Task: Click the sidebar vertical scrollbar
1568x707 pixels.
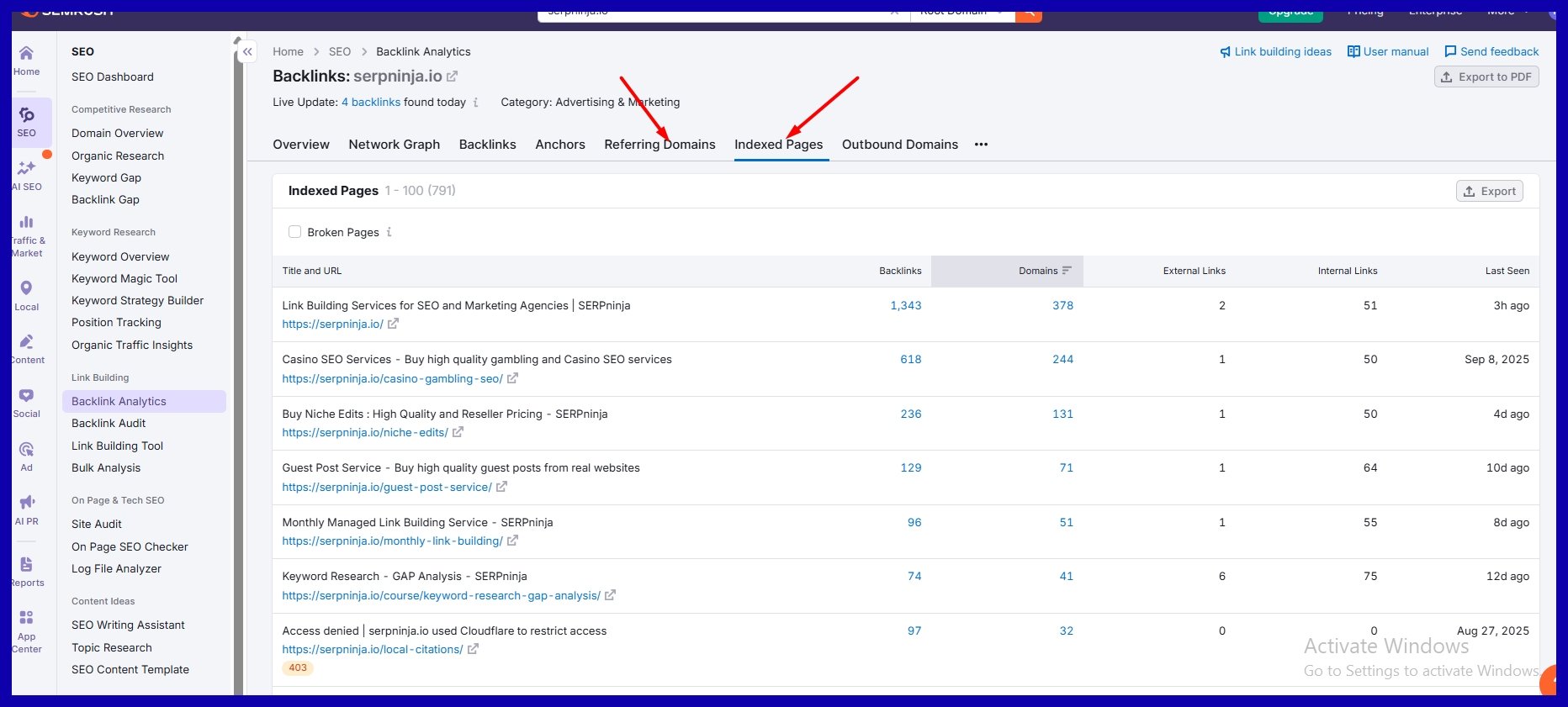Action: click(x=238, y=370)
